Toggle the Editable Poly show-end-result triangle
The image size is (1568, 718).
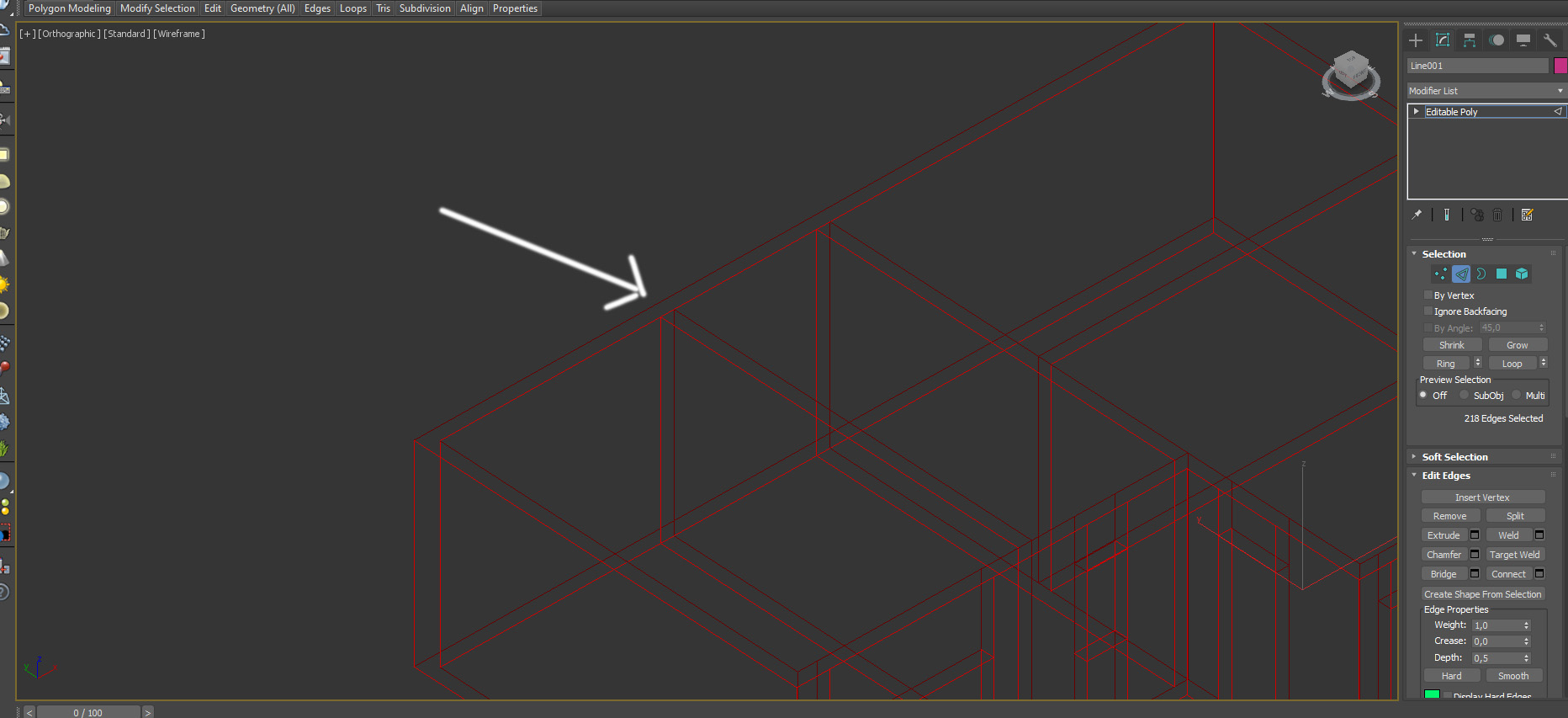coord(1558,111)
